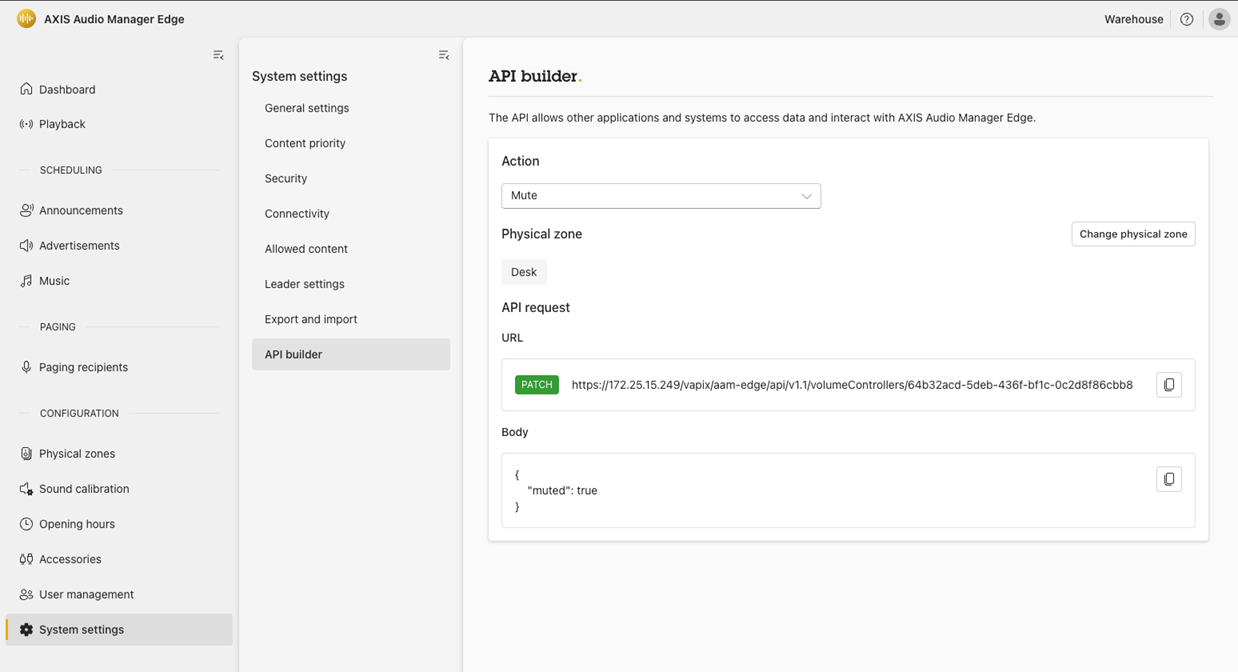The width and height of the screenshot is (1238, 672).
Task: Expand the Action dropdown chevron arrow
Action: tap(806, 196)
